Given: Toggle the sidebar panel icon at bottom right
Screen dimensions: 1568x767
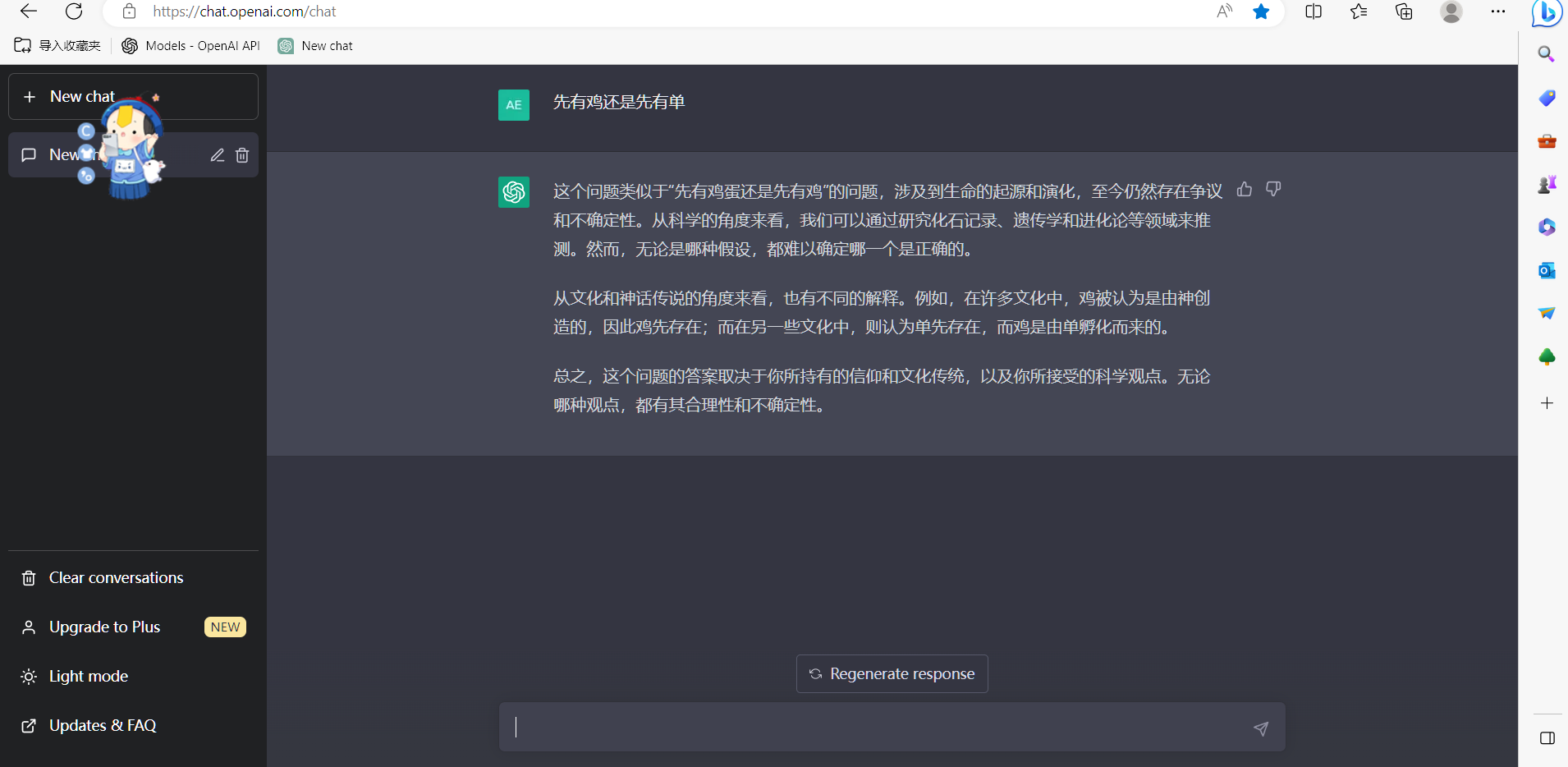Looking at the screenshot, I should click(x=1547, y=738).
